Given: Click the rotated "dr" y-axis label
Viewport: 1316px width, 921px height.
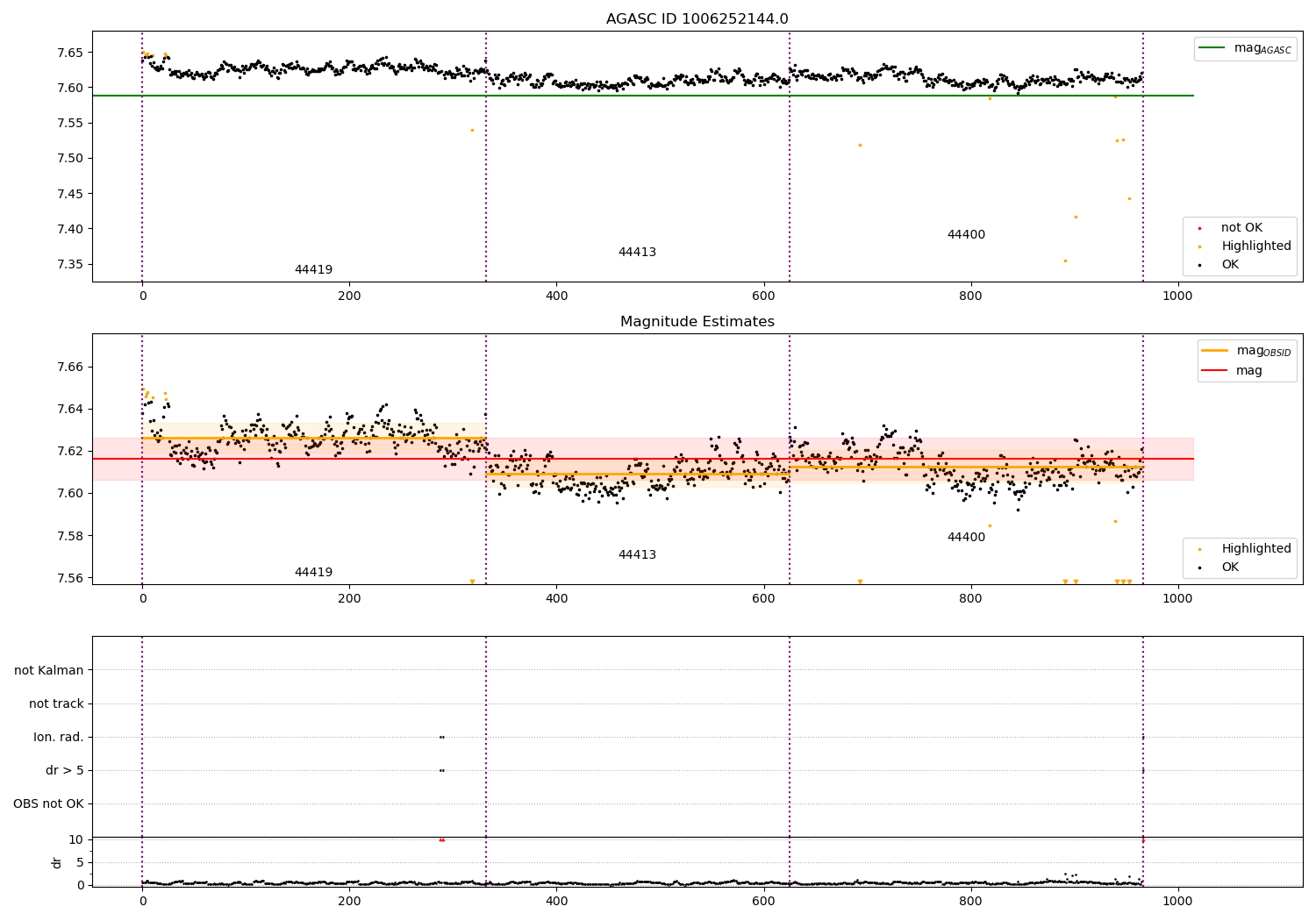Looking at the screenshot, I should (57, 862).
